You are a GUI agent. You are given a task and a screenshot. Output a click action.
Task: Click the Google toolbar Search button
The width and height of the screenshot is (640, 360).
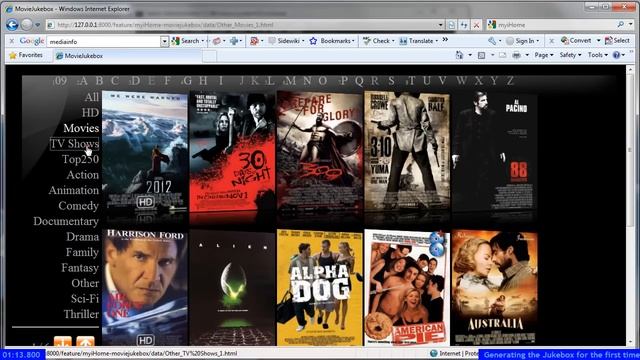[187, 41]
